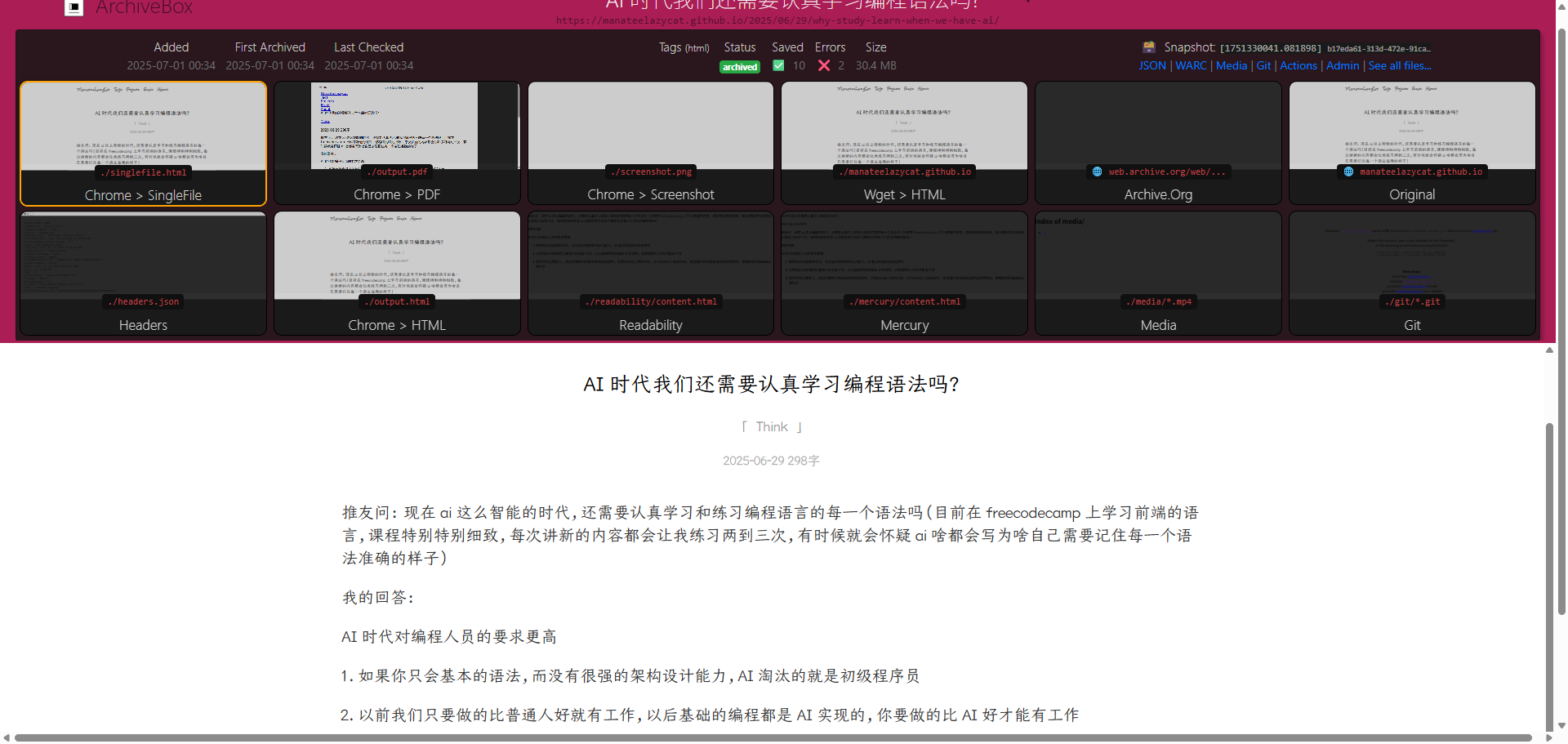Select the Chrome > PDF preview
The width and height of the screenshot is (1568, 744).
point(397,143)
